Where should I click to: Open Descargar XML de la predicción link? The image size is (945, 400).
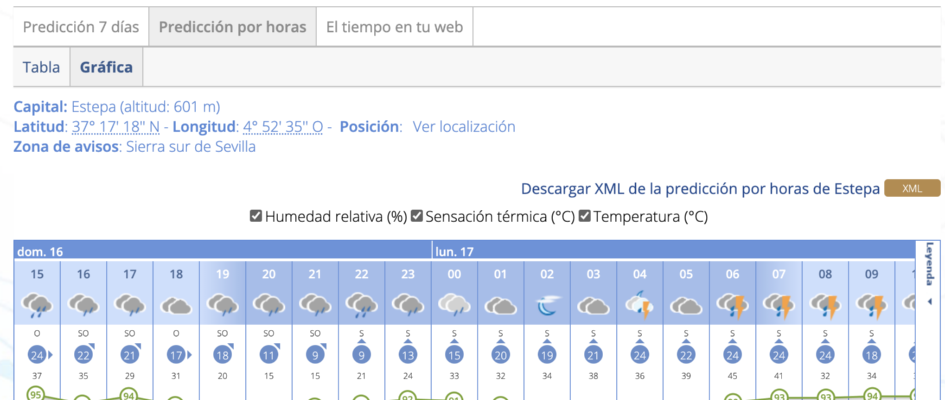point(700,189)
